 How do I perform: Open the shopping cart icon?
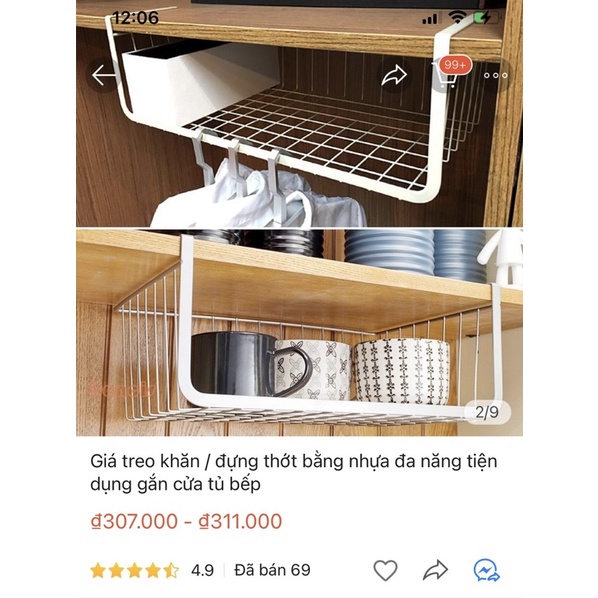[x=444, y=77]
